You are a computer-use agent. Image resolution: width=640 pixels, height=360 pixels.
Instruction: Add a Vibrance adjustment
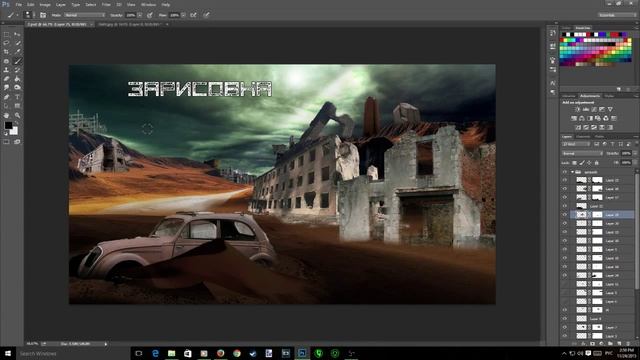tap(610, 109)
